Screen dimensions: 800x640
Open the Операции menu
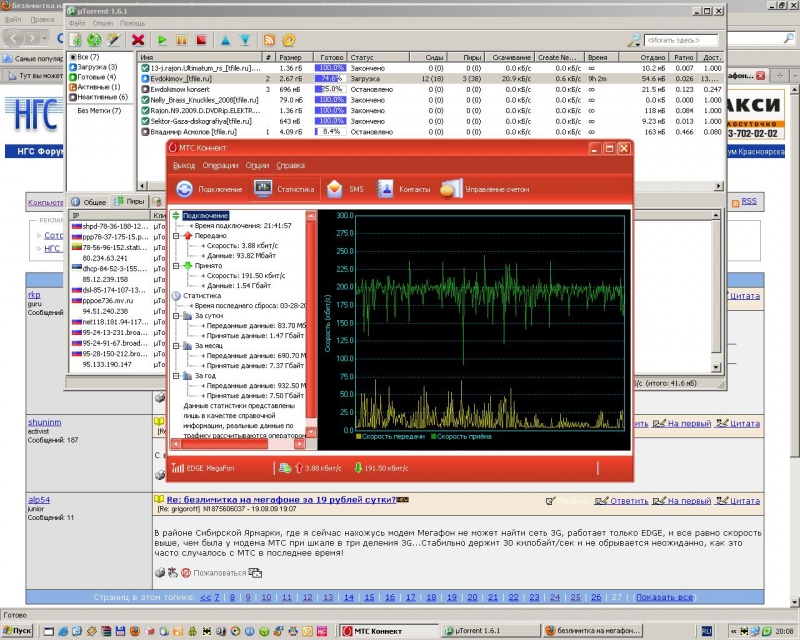pyautogui.click(x=220, y=165)
